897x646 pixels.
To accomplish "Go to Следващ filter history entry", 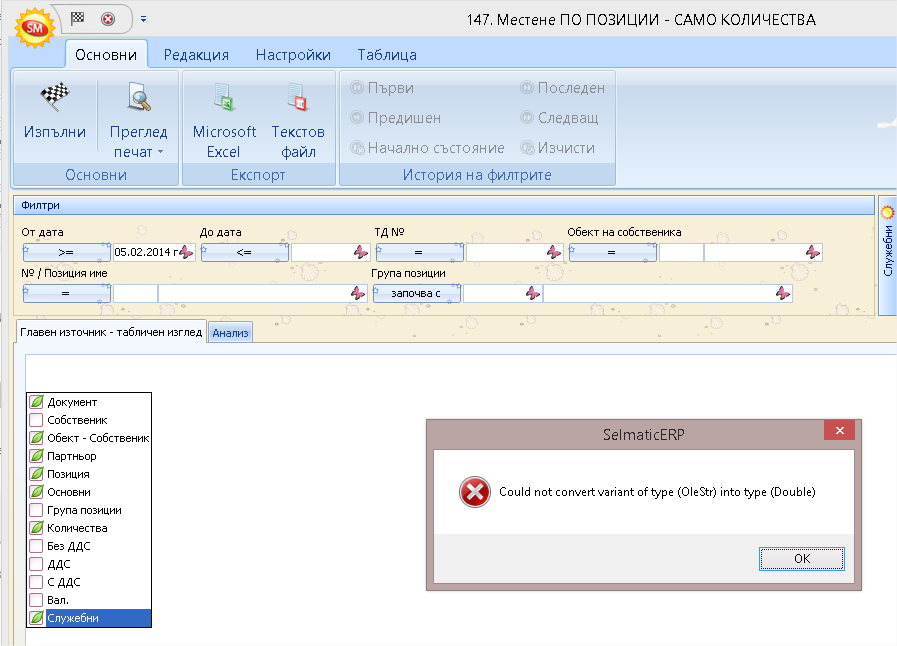I will (559, 117).
